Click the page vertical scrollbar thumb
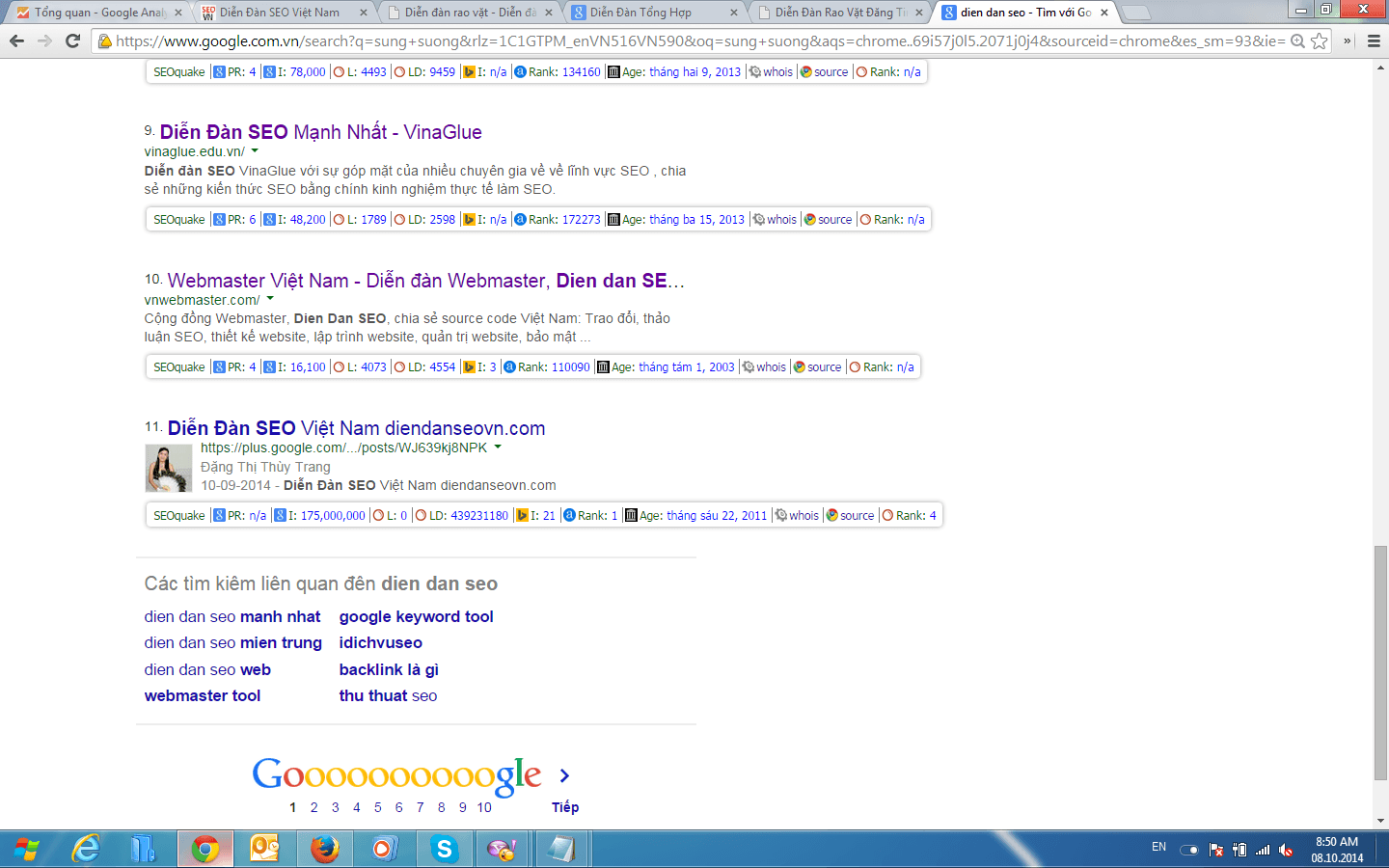The image size is (1389, 868). [x=1380, y=663]
